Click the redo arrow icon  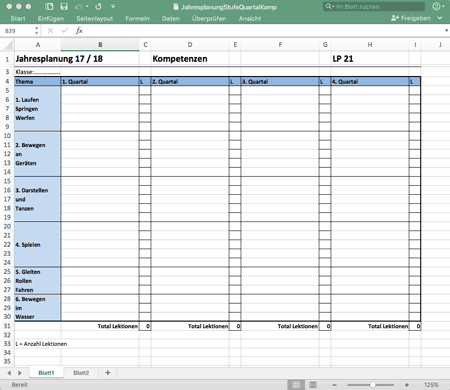point(98,7)
